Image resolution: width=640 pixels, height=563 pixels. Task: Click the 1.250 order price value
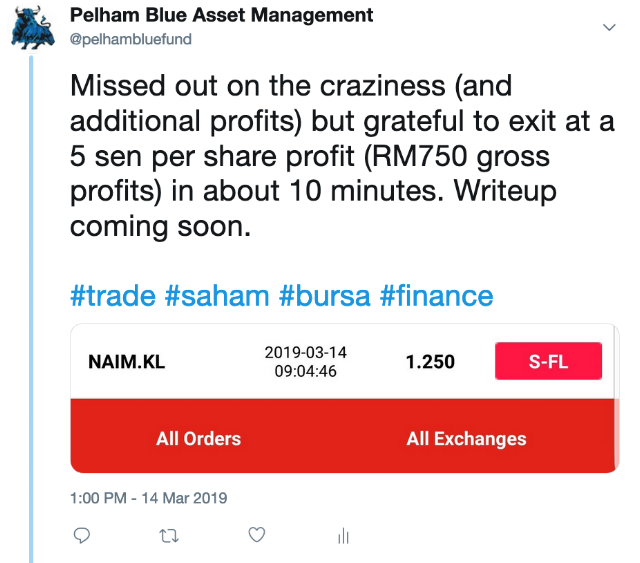point(430,362)
